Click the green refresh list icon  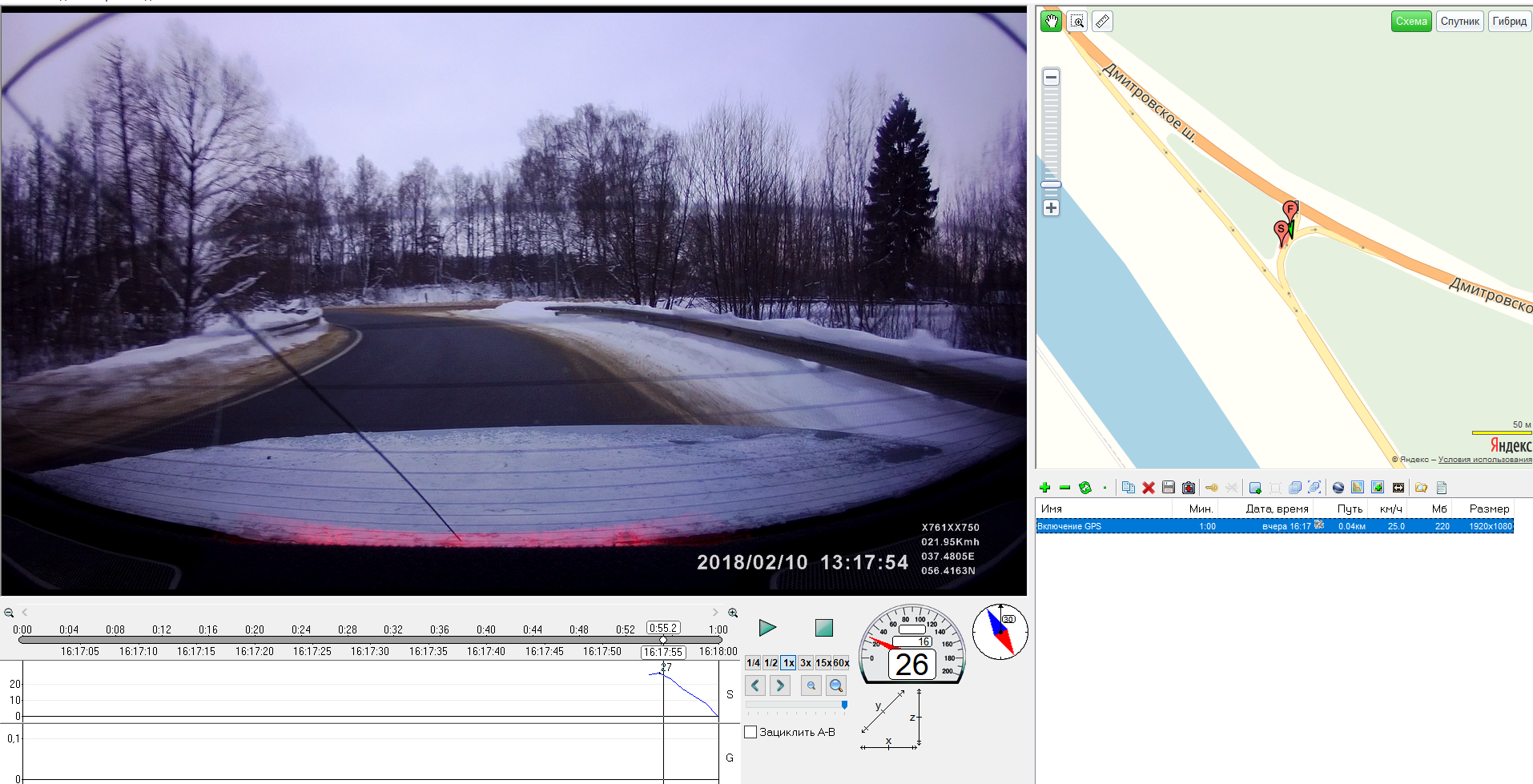point(1085,488)
